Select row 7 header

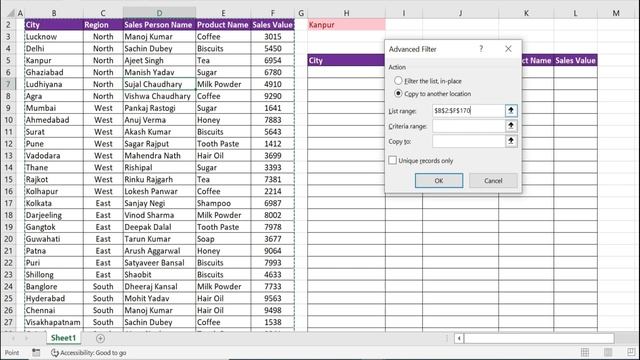pos(8,84)
